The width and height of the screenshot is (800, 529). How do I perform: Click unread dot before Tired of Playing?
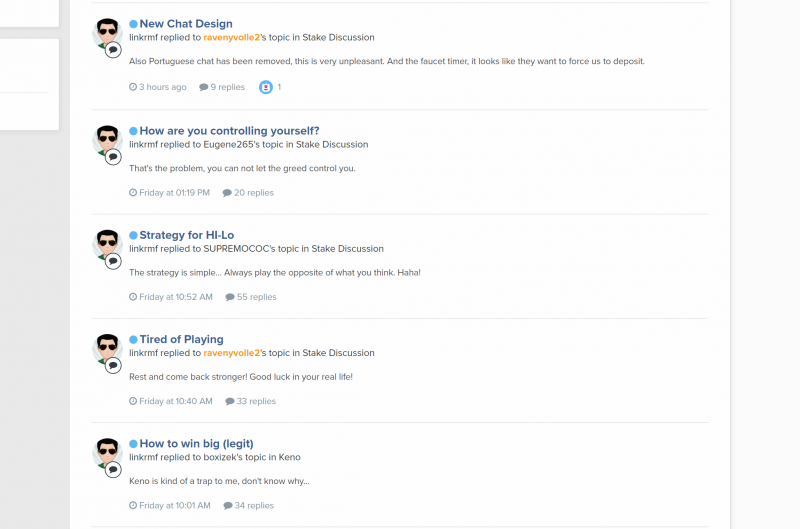click(x=133, y=340)
